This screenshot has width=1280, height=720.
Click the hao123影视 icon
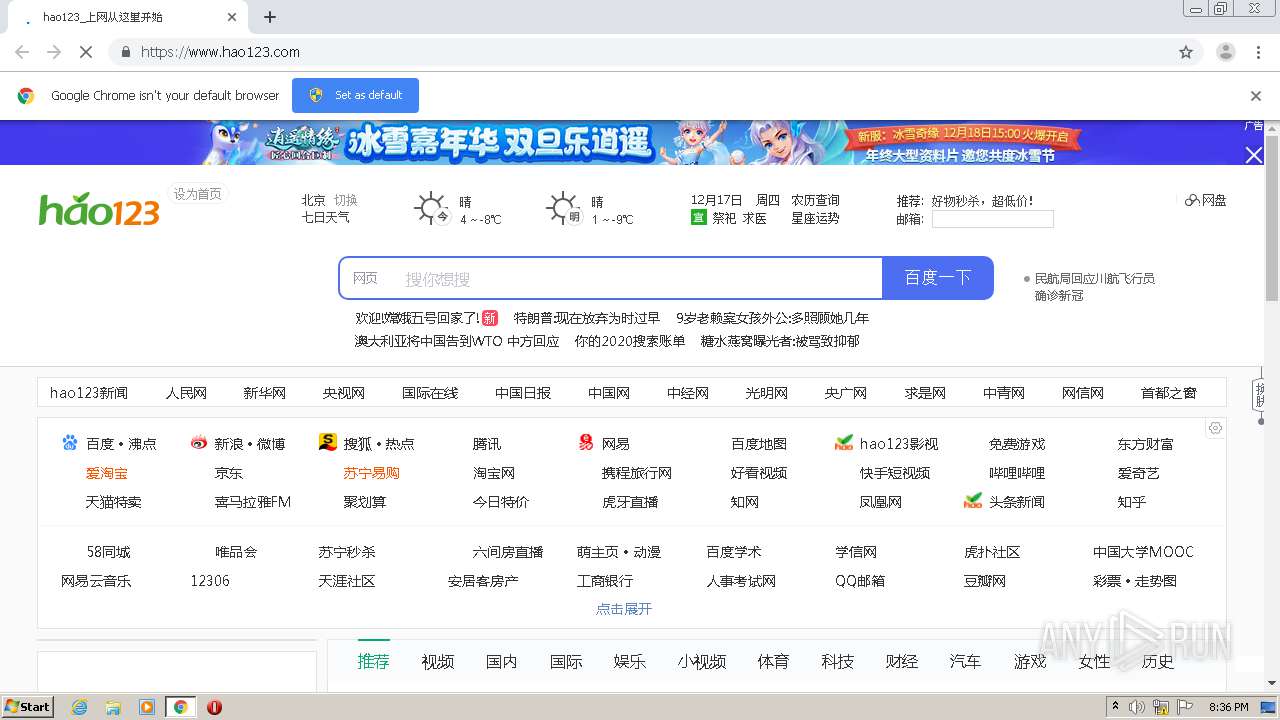pos(844,443)
